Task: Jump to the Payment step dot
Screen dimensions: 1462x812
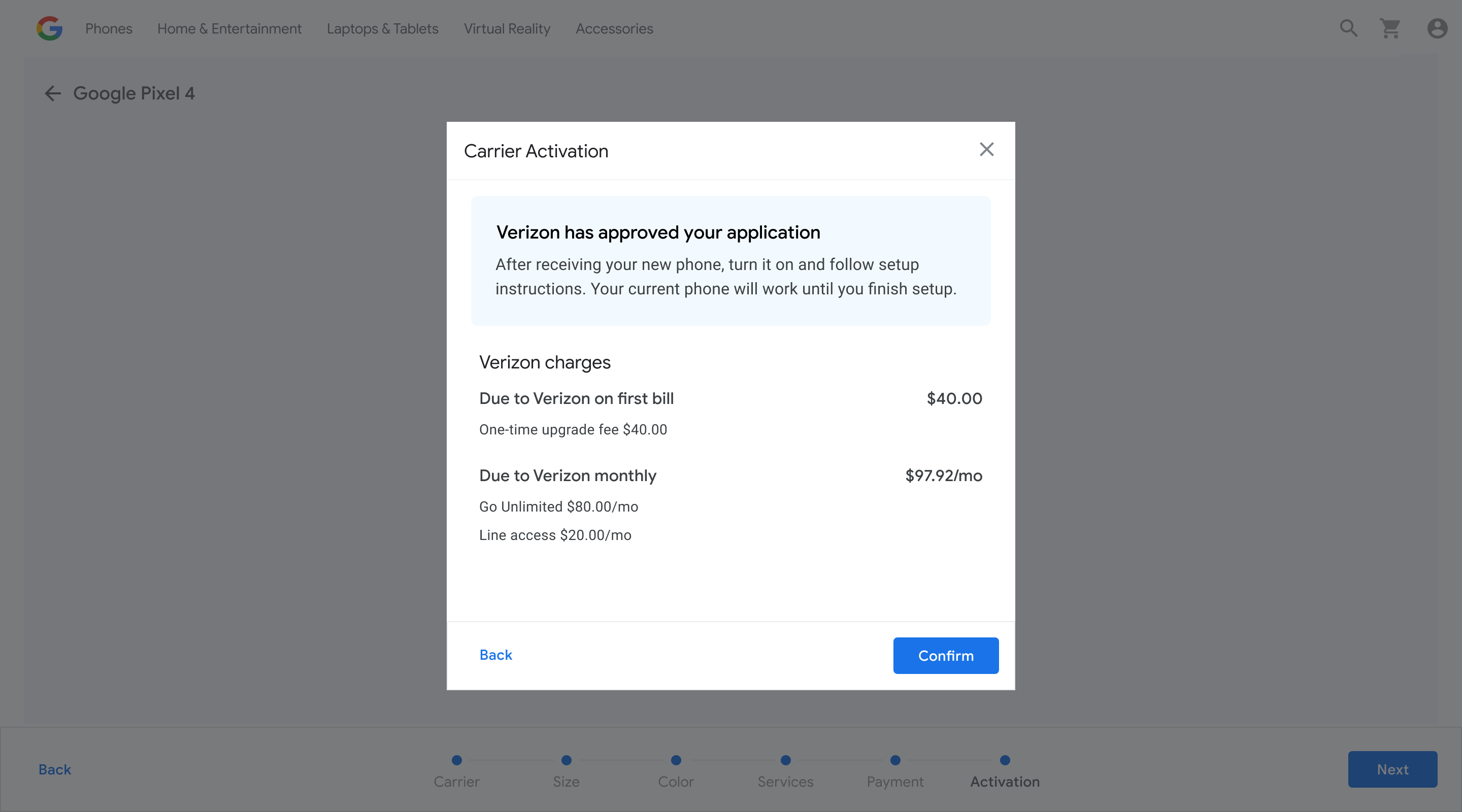Action: tap(895, 760)
